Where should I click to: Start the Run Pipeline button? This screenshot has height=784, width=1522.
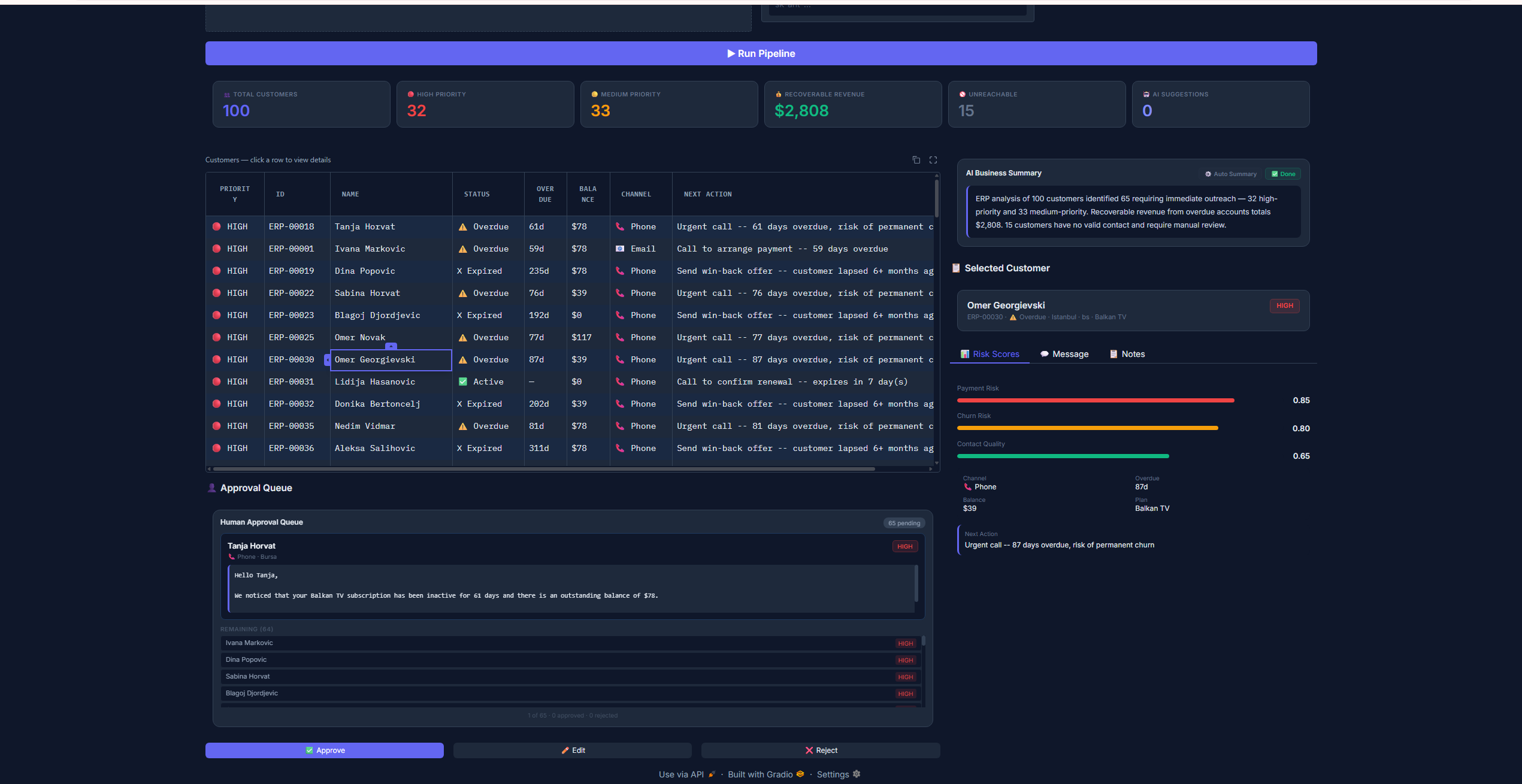coord(761,53)
